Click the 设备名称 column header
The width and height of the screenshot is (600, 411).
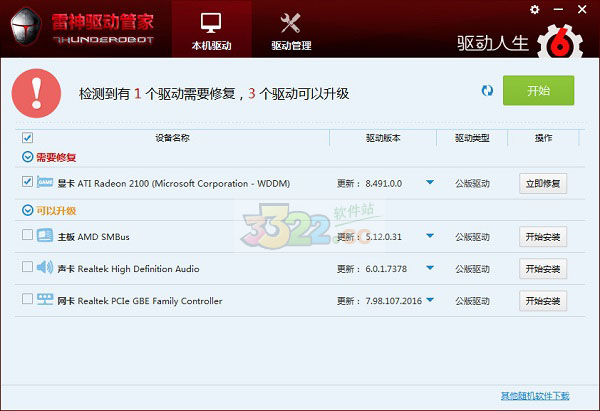click(x=172, y=138)
